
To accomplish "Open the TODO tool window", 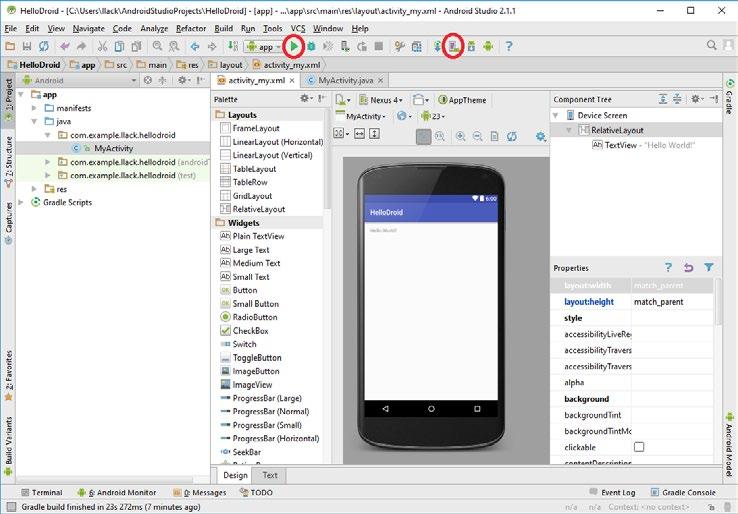I will pos(257,492).
